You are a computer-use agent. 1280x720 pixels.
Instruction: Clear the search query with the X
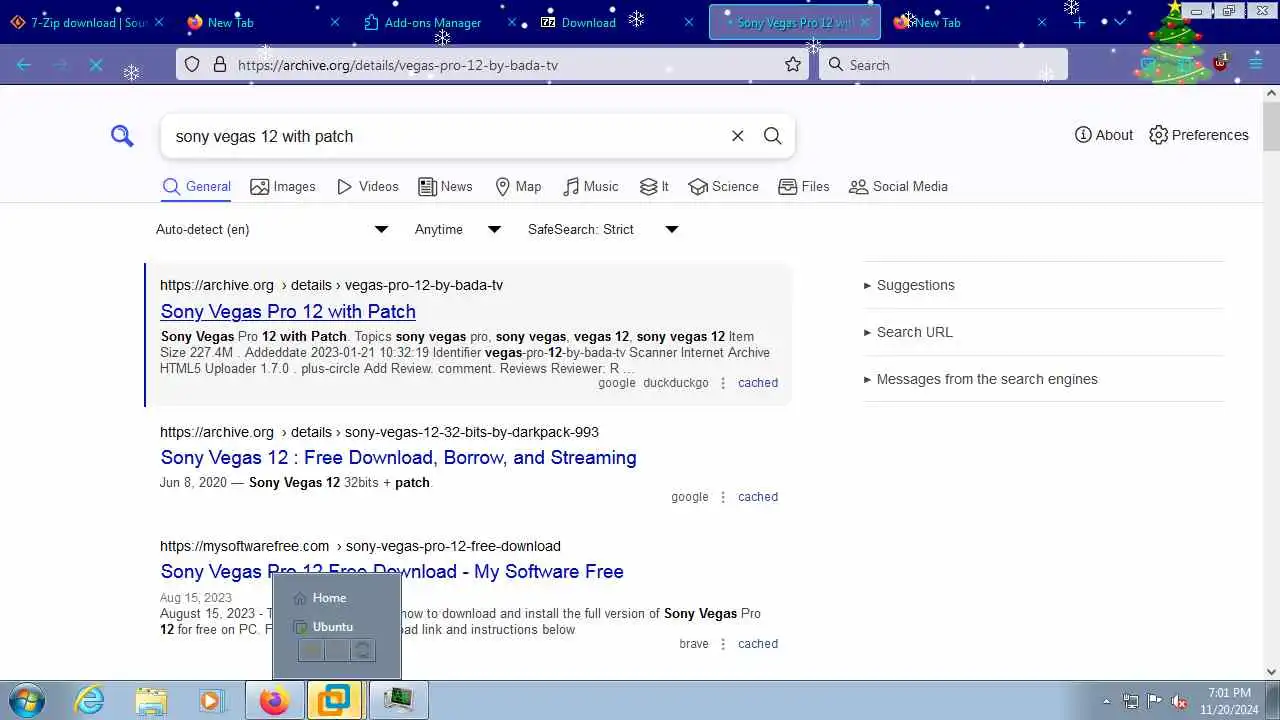coord(738,136)
